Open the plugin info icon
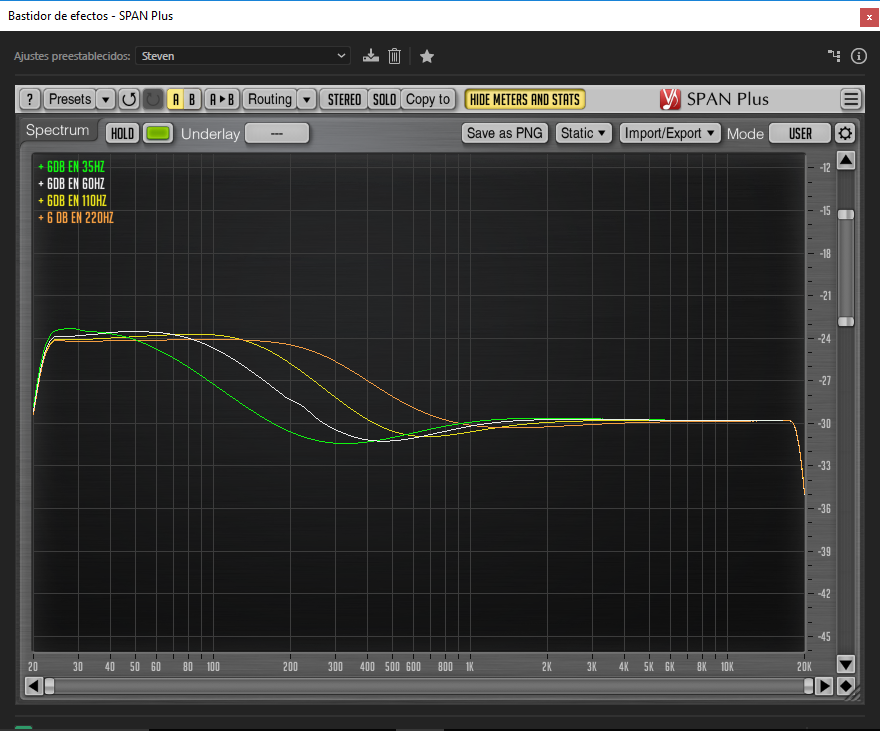Viewport: 880px width, 731px height. [858, 56]
